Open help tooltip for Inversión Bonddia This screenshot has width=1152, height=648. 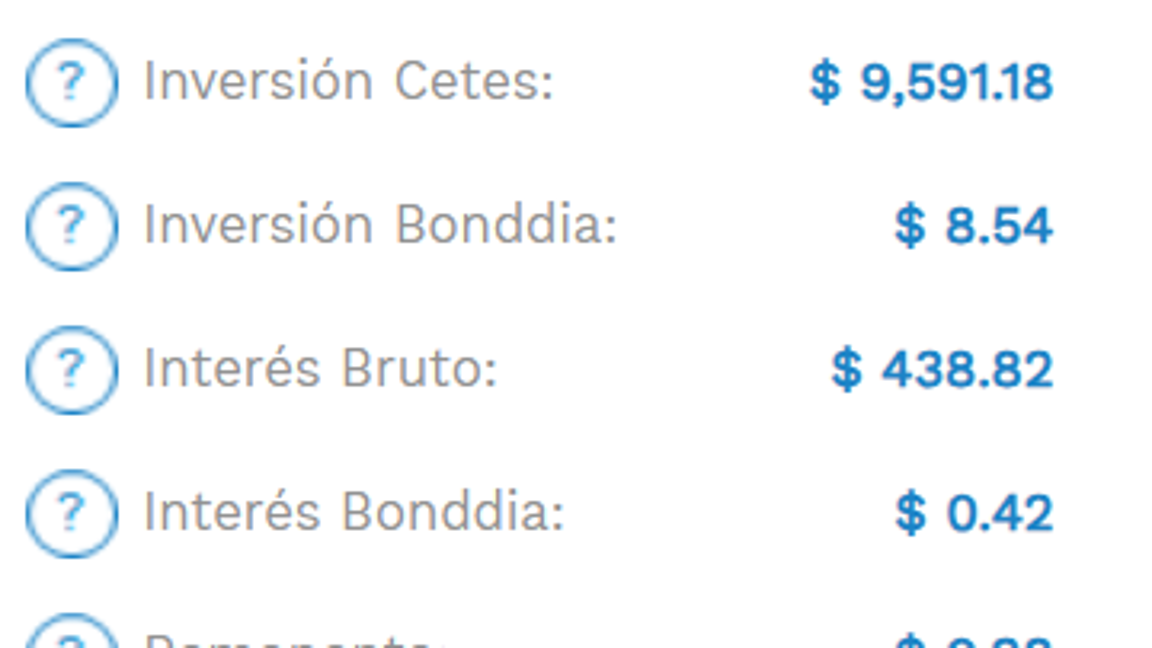[x=71, y=226]
